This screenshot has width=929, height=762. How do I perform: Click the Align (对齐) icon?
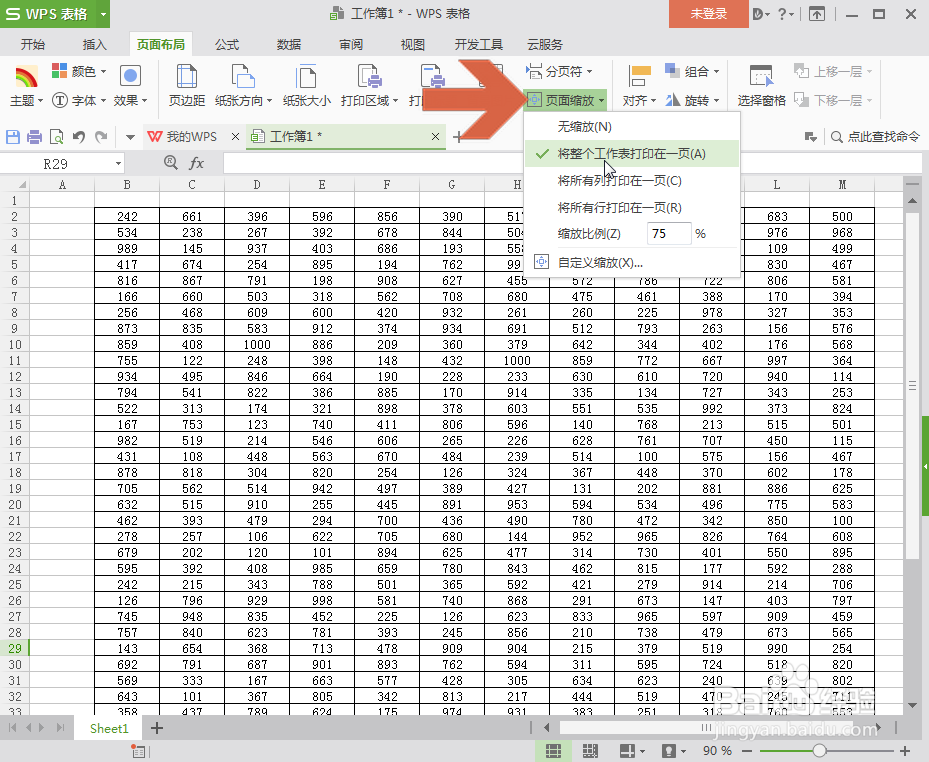tap(639, 78)
